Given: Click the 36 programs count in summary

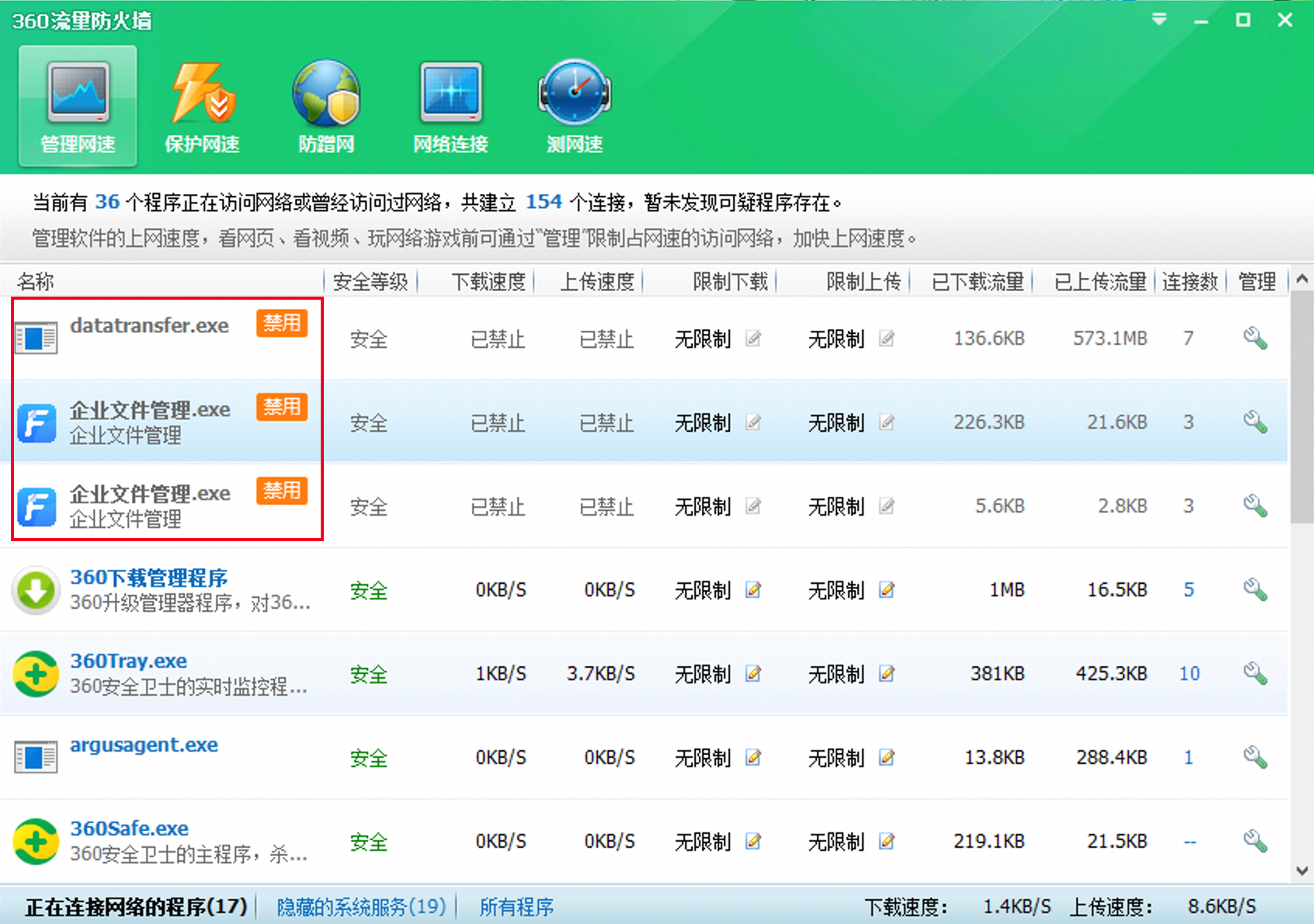Looking at the screenshot, I should (x=107, y=202).
